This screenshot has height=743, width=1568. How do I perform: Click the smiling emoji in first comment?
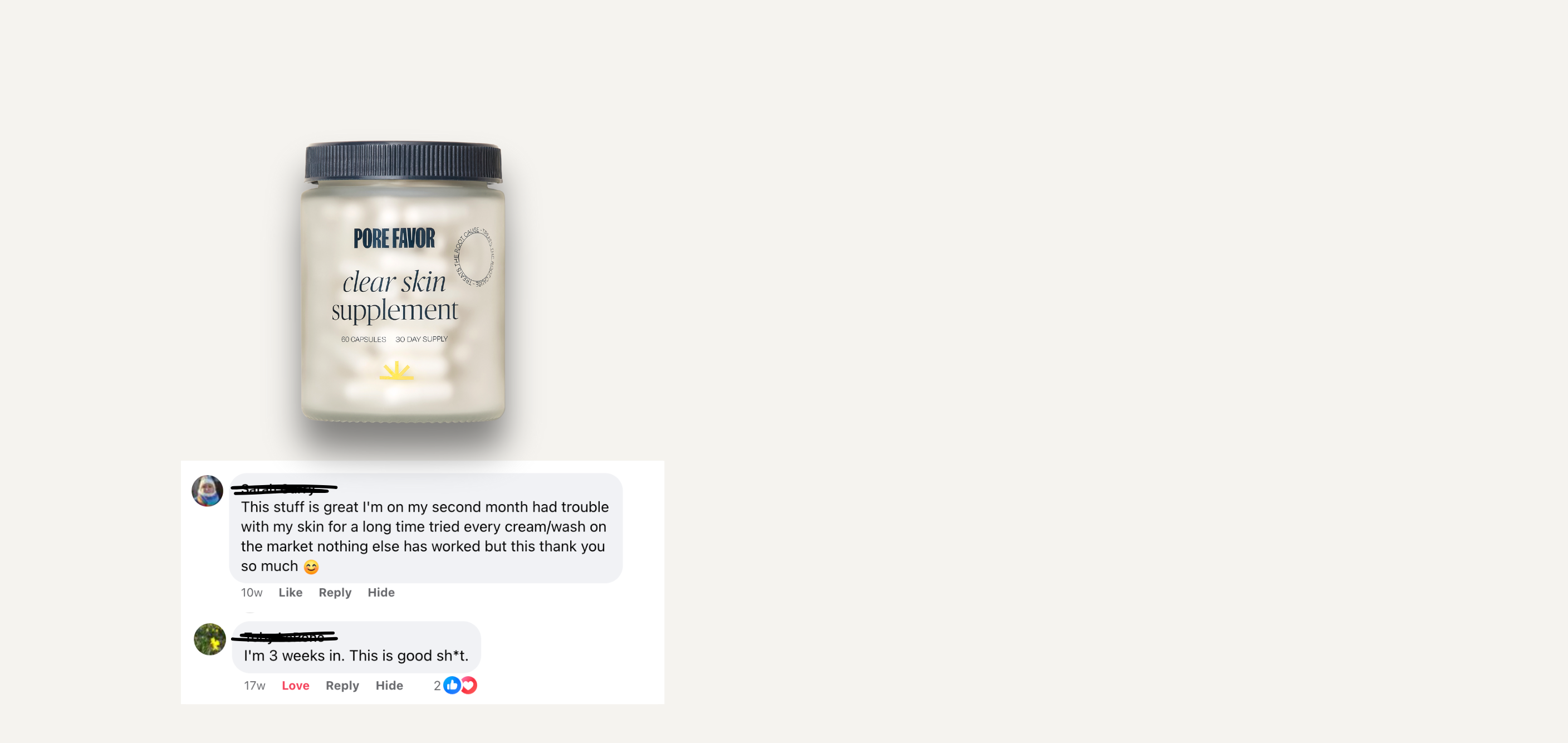[311, 567]
